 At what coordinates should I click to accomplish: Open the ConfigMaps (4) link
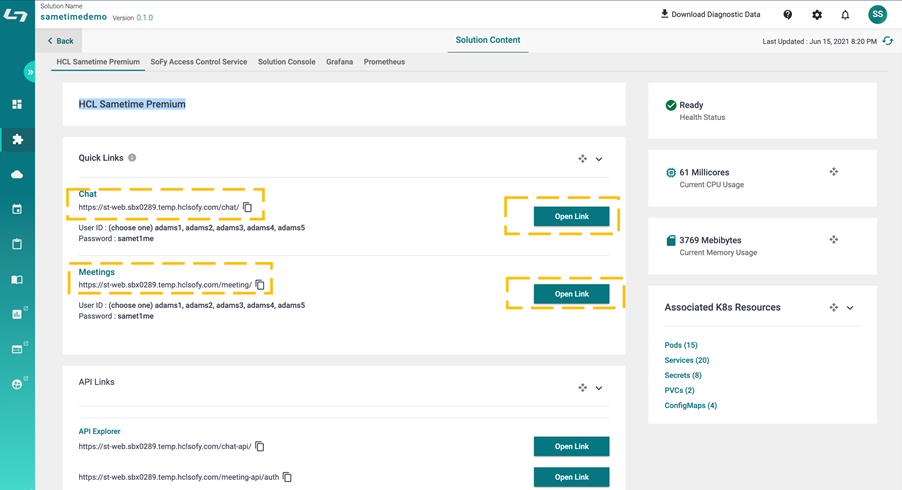pyautogui.click(x=690, y=405)
